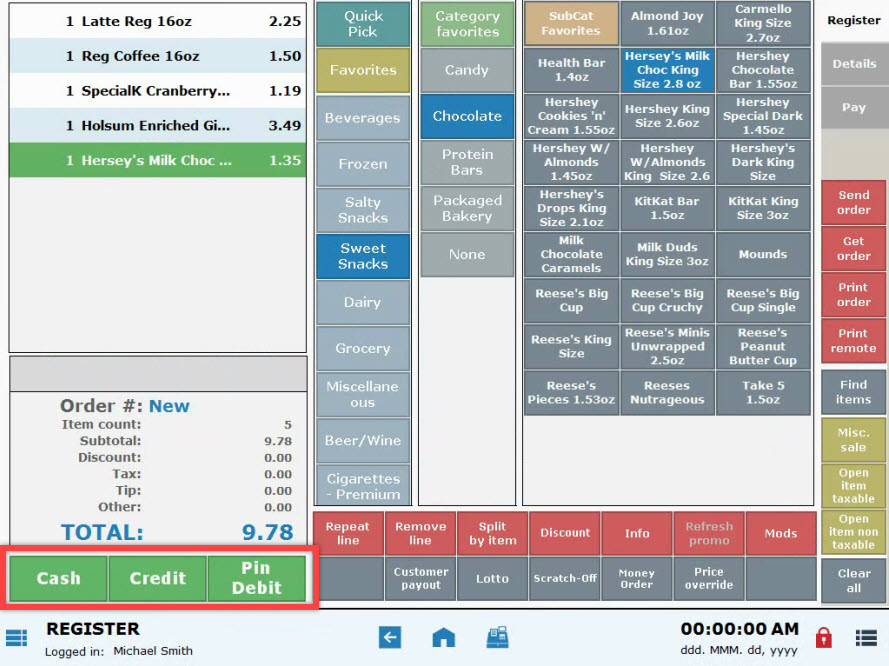Click the blue back arrow in the bottom bar
This screenshot has height=666, width=889.
(390, 637)
